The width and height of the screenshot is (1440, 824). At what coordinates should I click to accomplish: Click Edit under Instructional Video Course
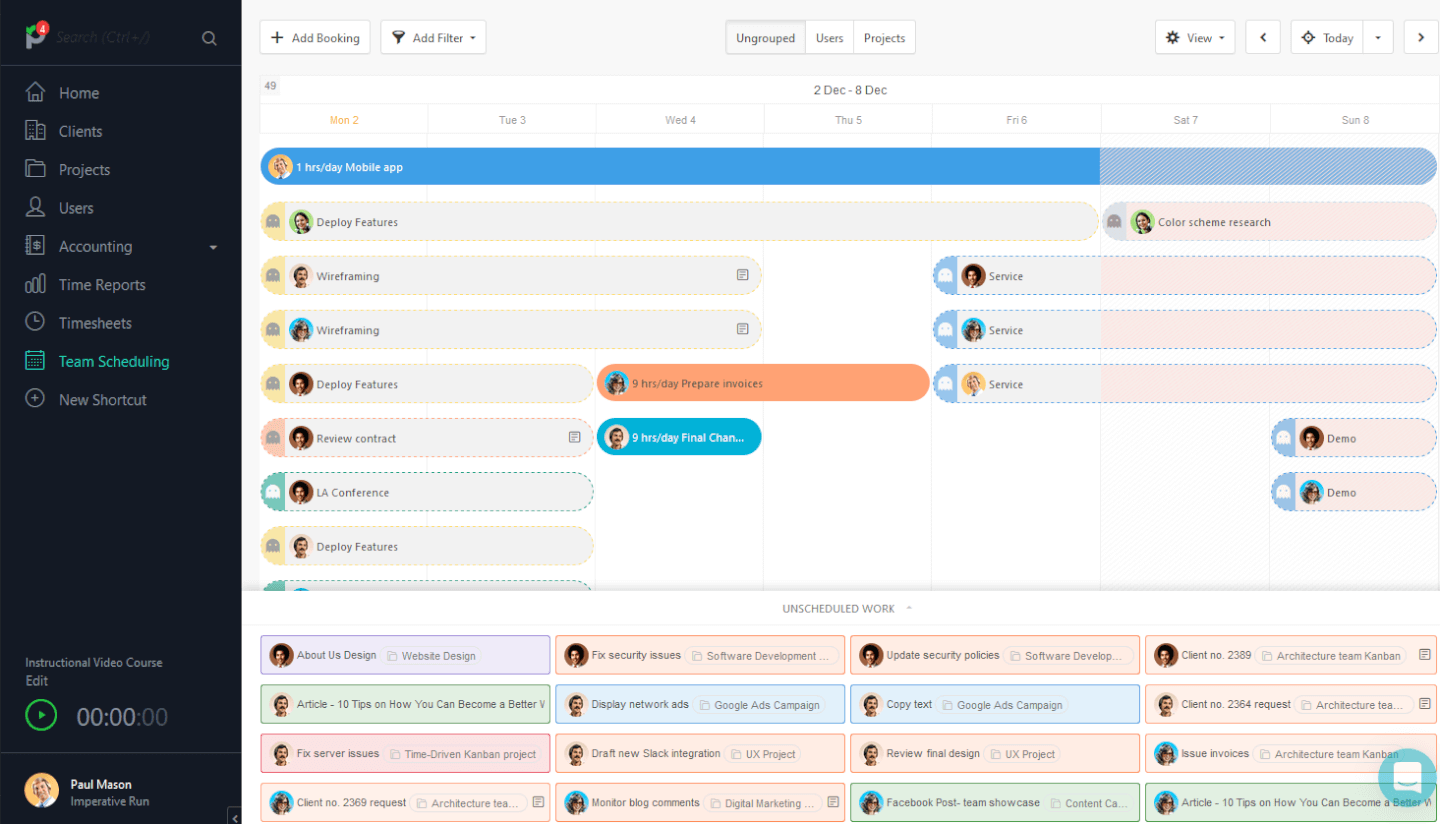point(35,681)
